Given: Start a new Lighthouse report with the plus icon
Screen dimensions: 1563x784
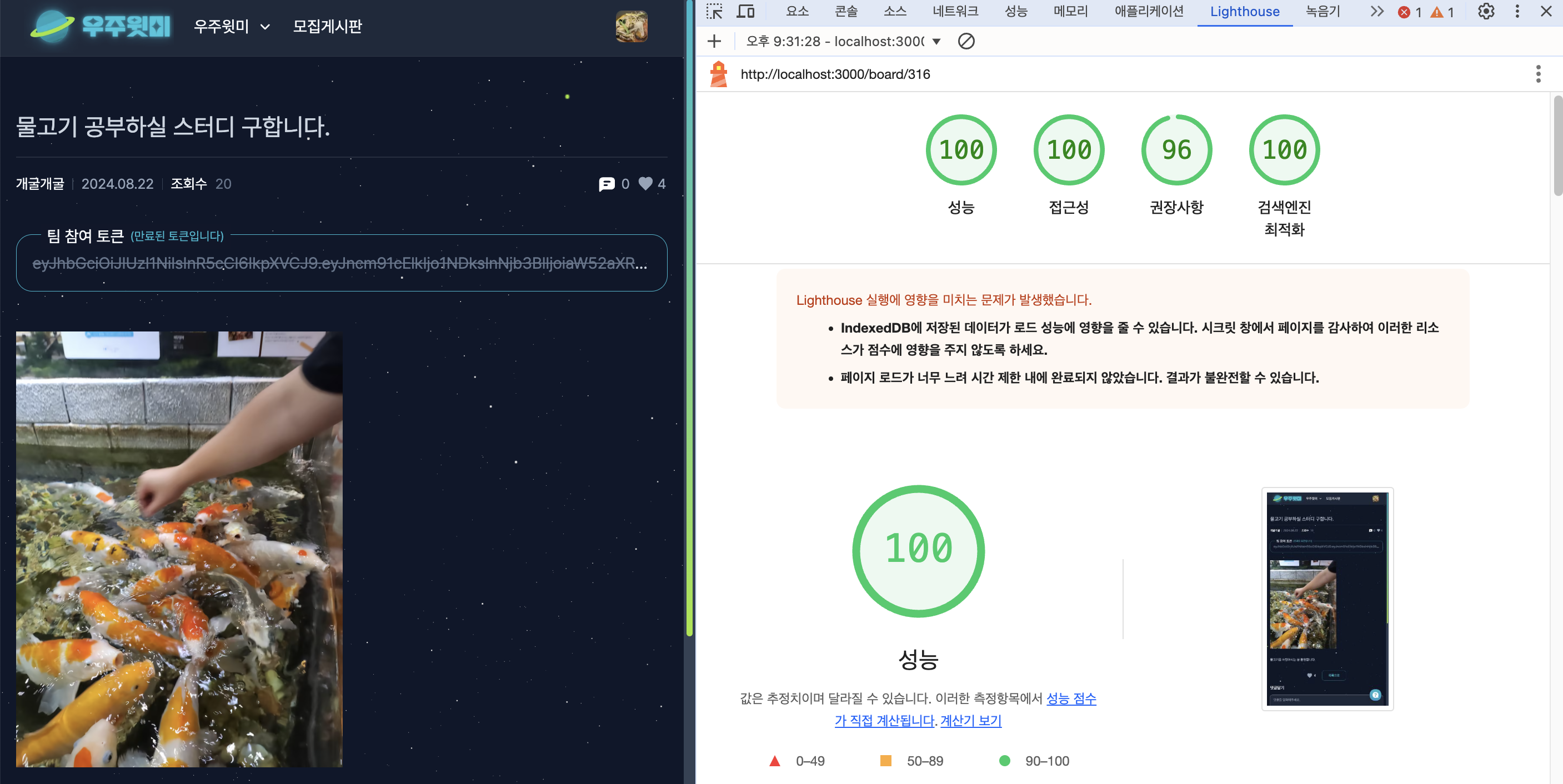Looking at the screenshot, I should click(714, 41).
